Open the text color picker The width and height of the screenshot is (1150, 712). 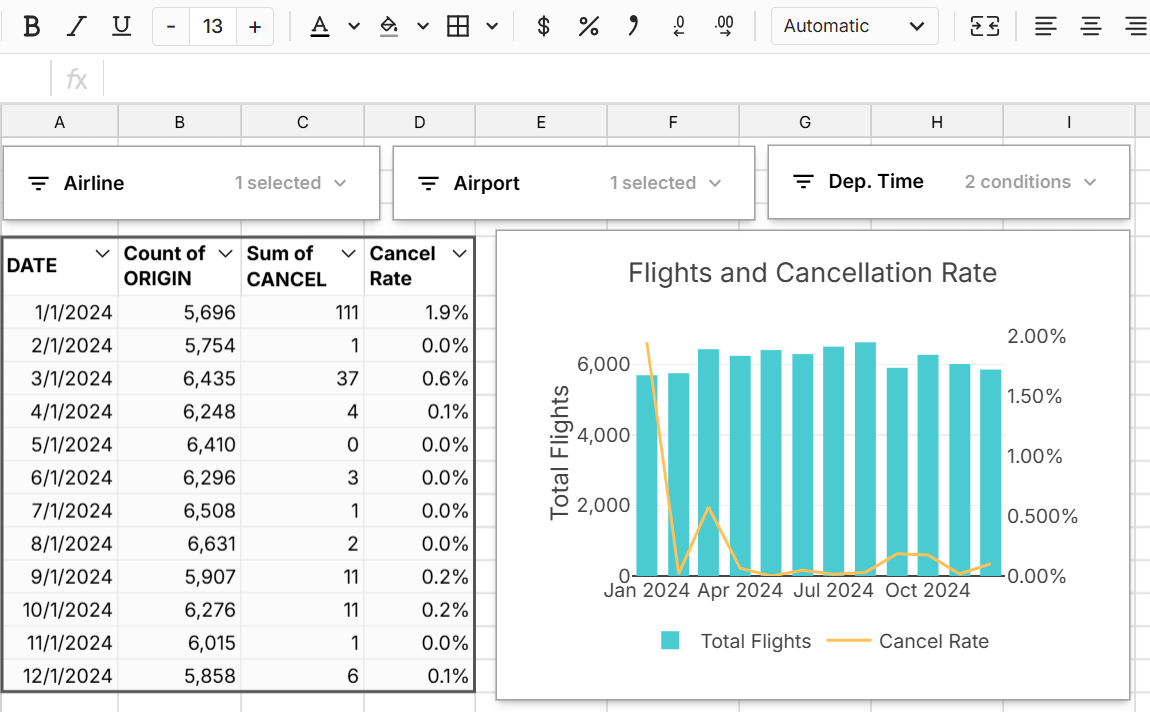tap(320, 27)
